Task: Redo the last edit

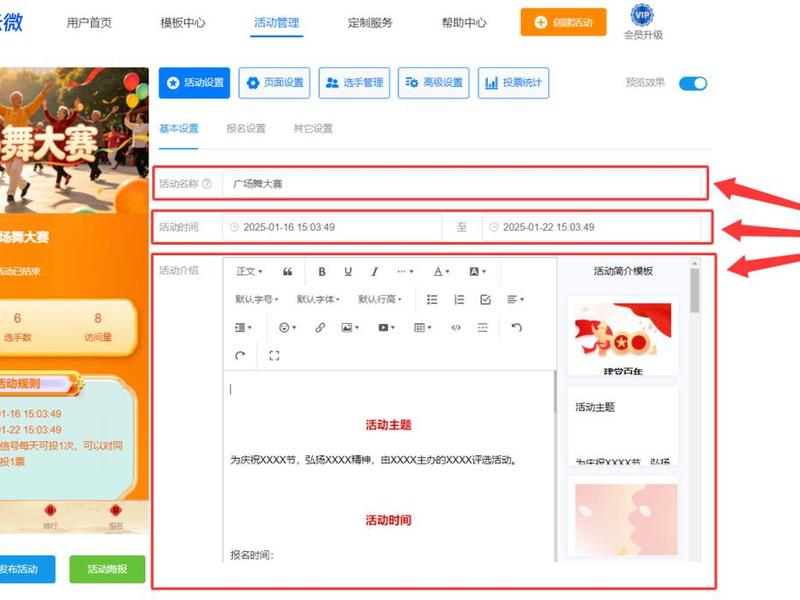Action: click(240, 356)
